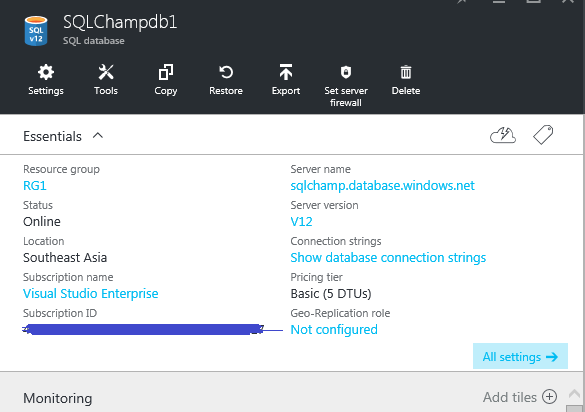The image size is (585, 412).
Task: Click the SQLChampdb1 blade title
Action: [x=120, y=22]
